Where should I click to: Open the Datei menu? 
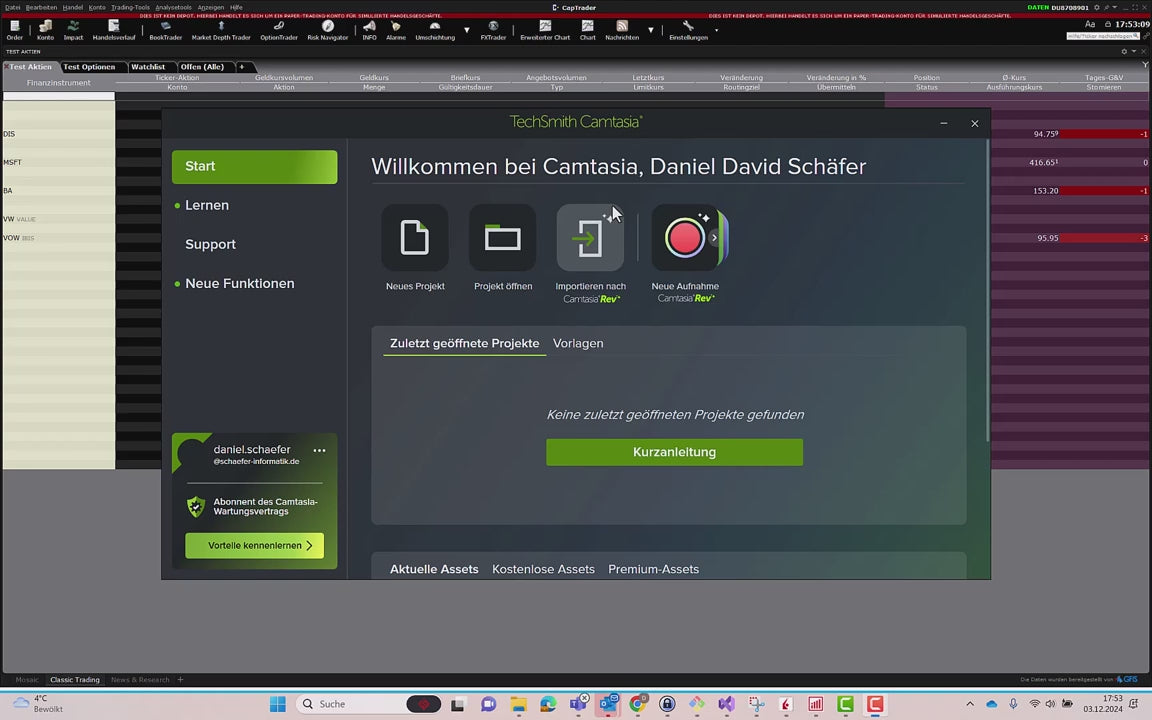coord(12,7)
